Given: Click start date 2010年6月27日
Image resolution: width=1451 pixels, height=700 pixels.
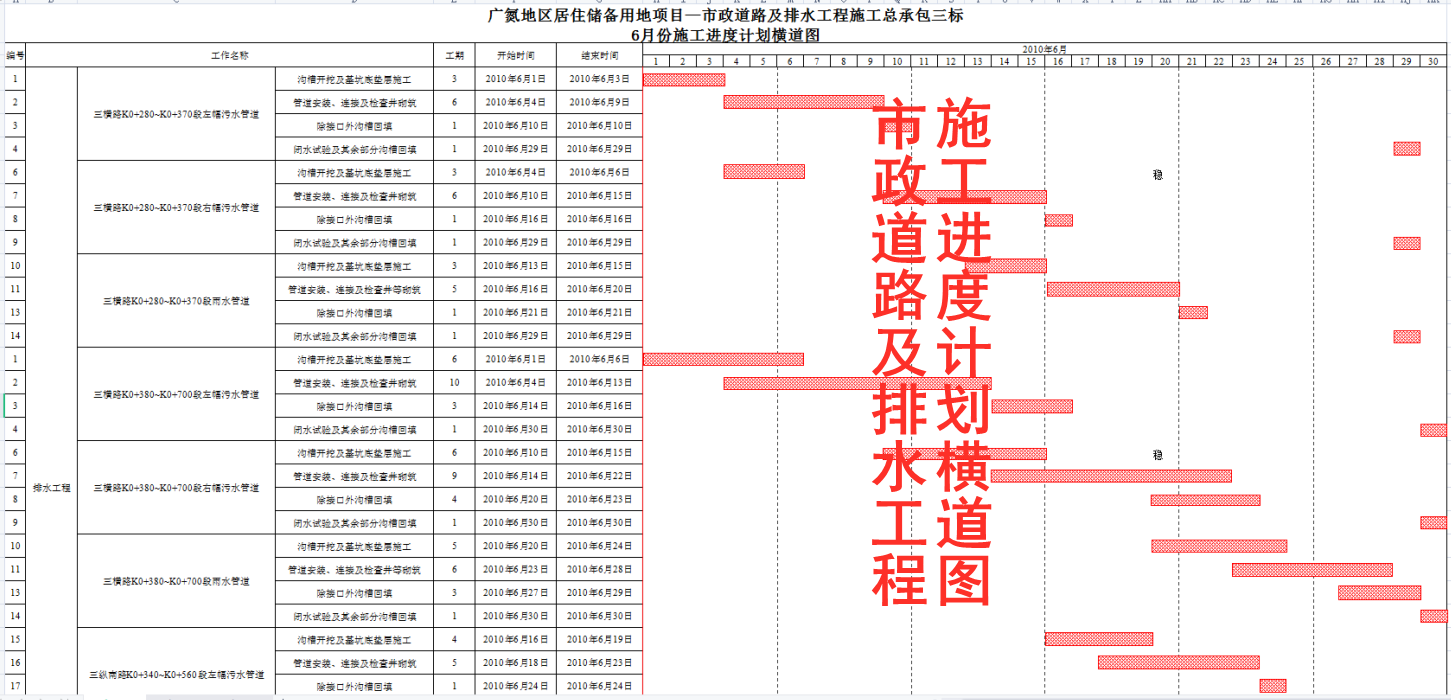Looking at the screenshot, I should (516, 593).
